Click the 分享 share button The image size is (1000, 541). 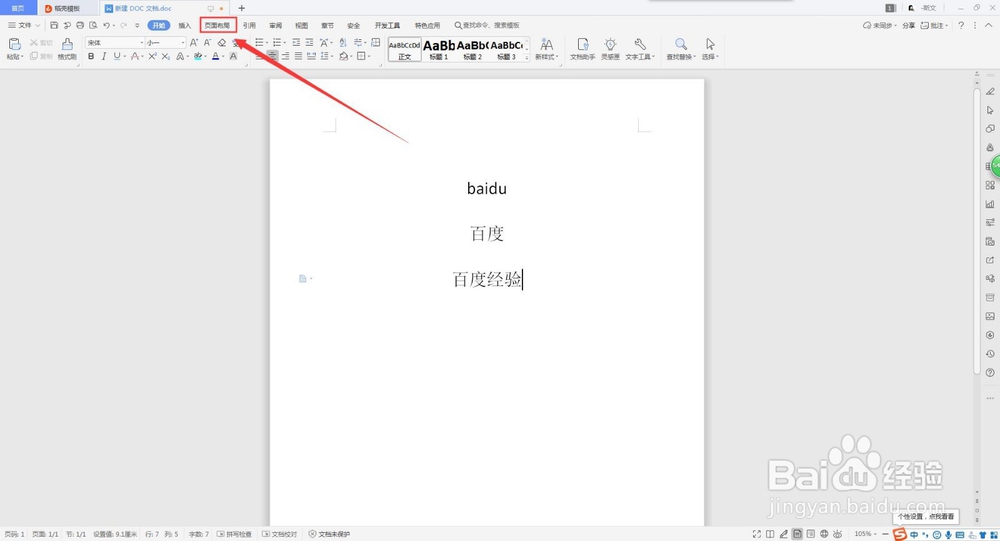(909, 26)
